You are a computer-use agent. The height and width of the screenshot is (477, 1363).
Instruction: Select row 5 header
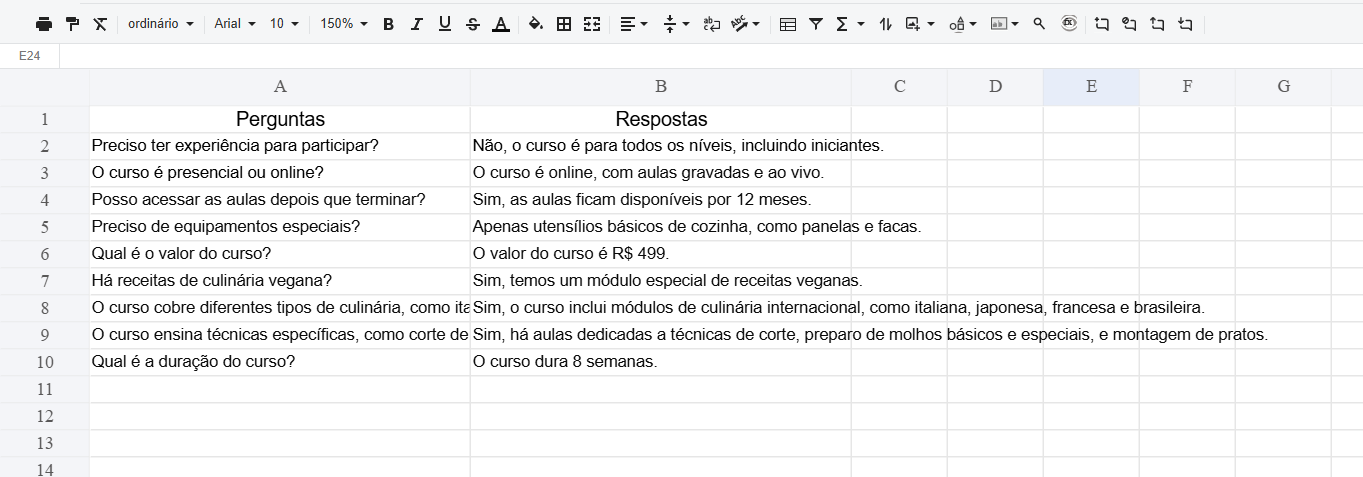[x=44, y=227]
